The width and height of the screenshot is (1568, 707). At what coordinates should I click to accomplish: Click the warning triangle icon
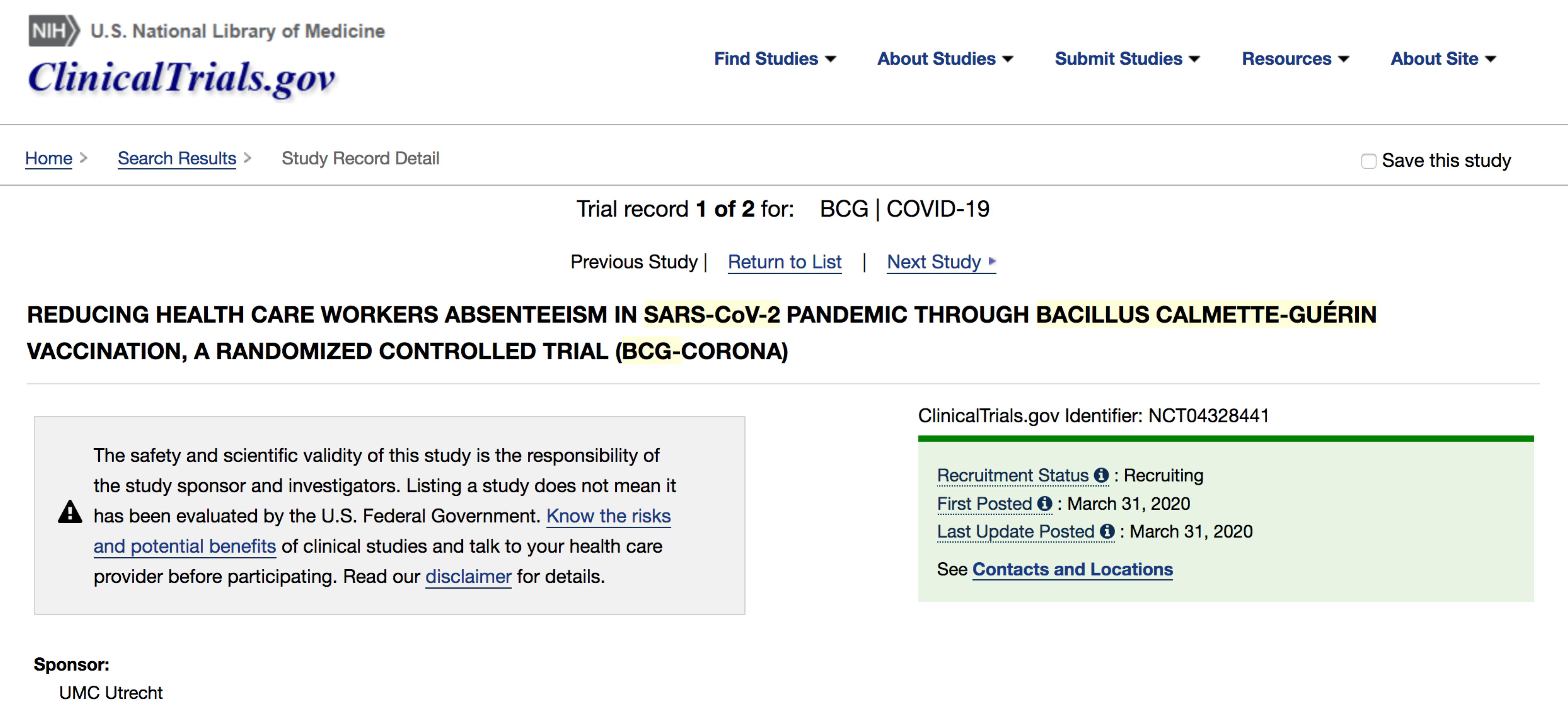click(70, 512)
